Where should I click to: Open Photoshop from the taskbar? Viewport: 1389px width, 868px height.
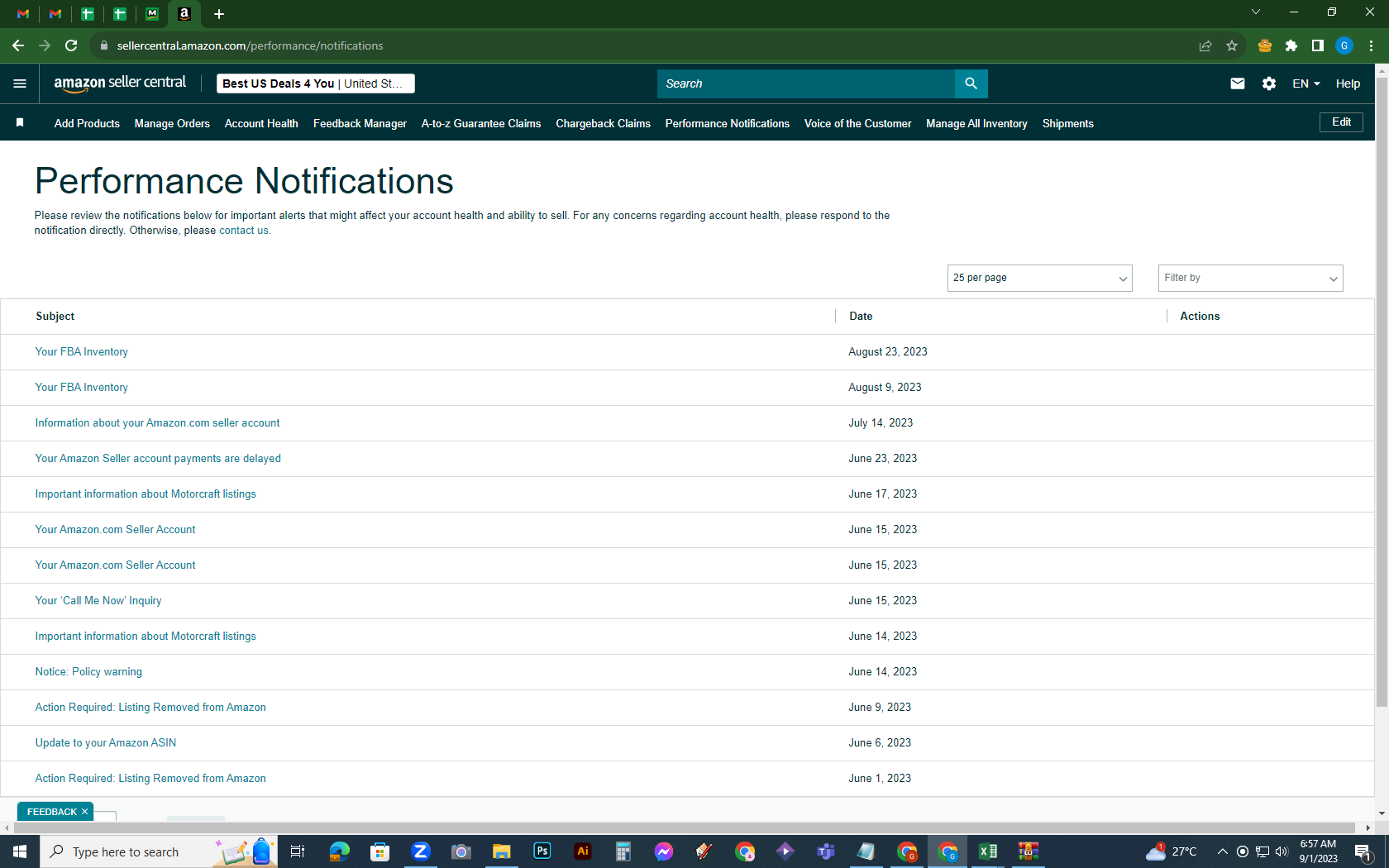pyautogui.click(x=542, y=851)
